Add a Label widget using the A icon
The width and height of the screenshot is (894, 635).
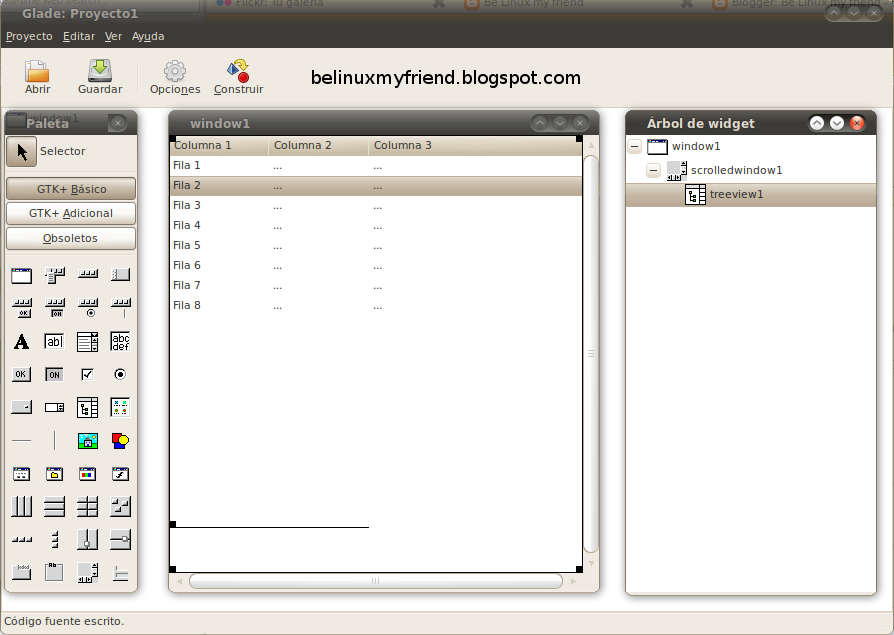click(21, 341)
